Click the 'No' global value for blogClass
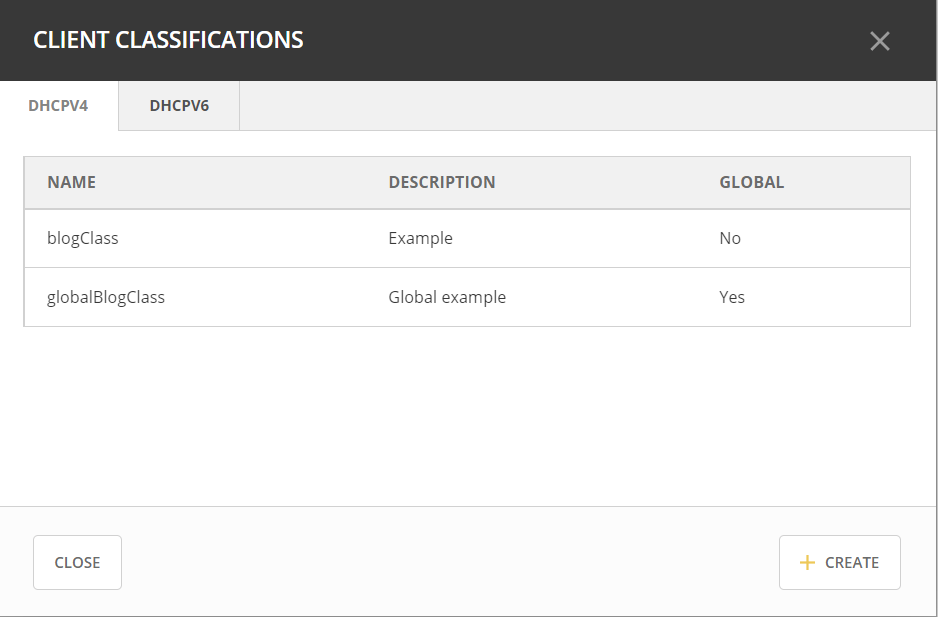Screen dimensions: 938x617 pos(730,238)
